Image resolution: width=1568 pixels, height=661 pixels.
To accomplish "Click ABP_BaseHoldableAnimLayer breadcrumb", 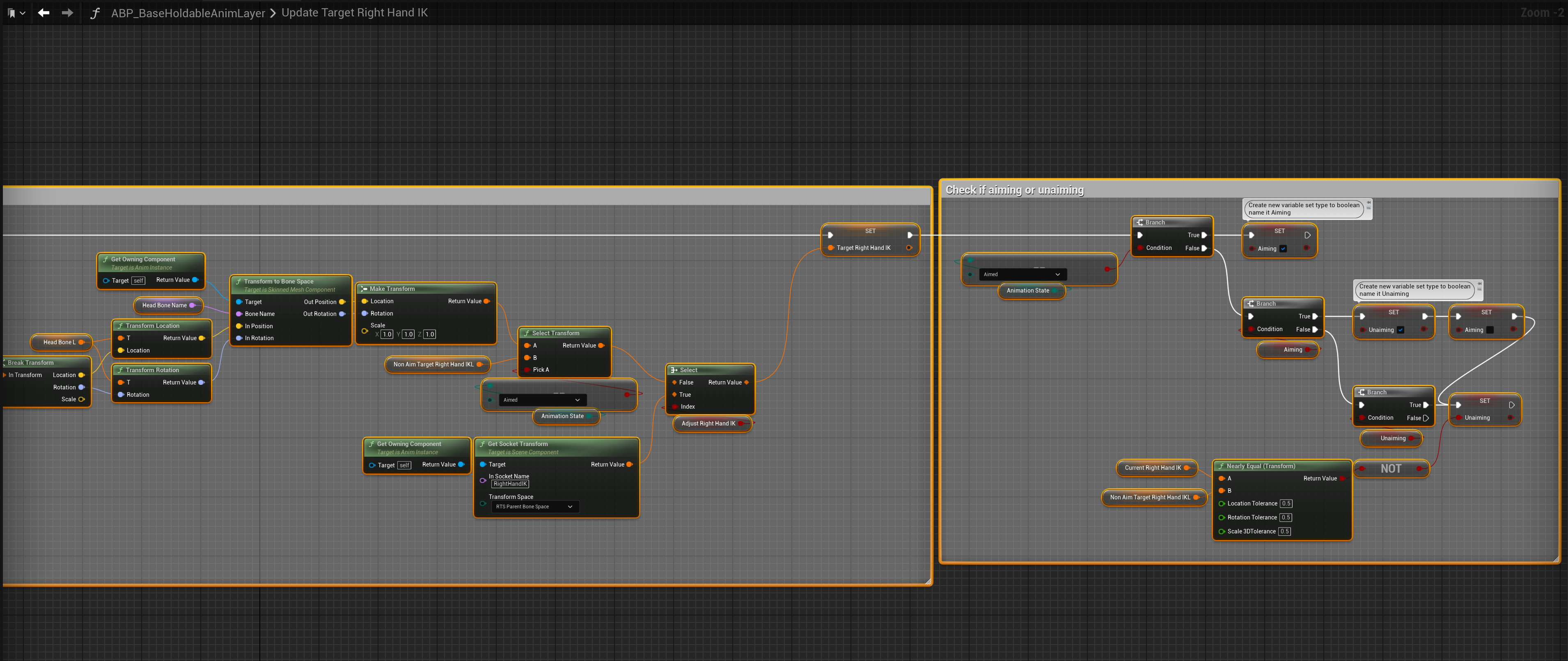I will coord(188,13).
